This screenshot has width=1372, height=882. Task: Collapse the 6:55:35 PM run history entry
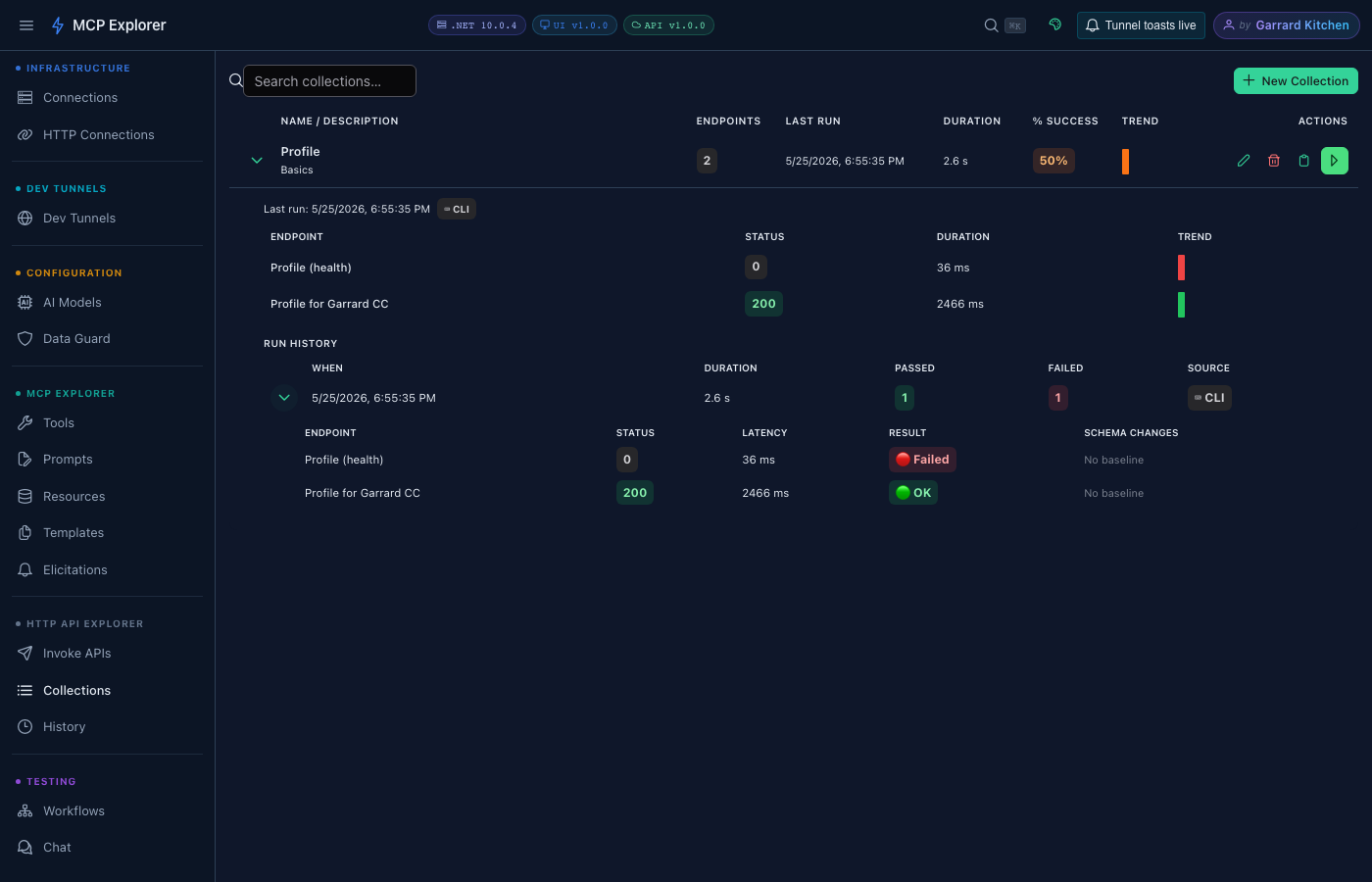coord(284,398)
